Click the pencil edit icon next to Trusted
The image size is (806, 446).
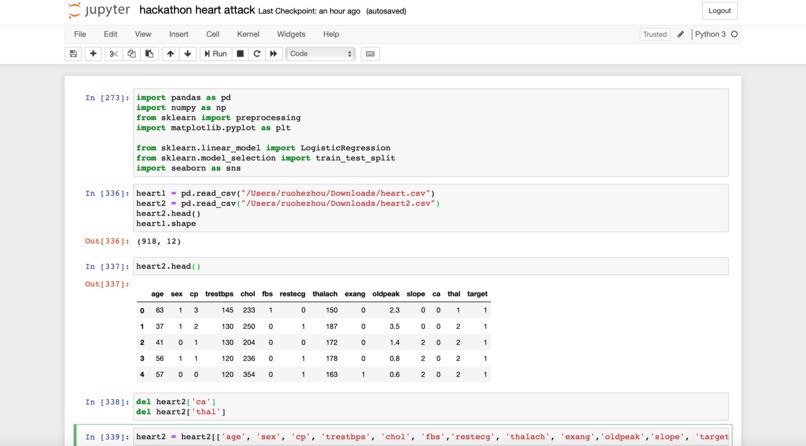click(681, 34)
